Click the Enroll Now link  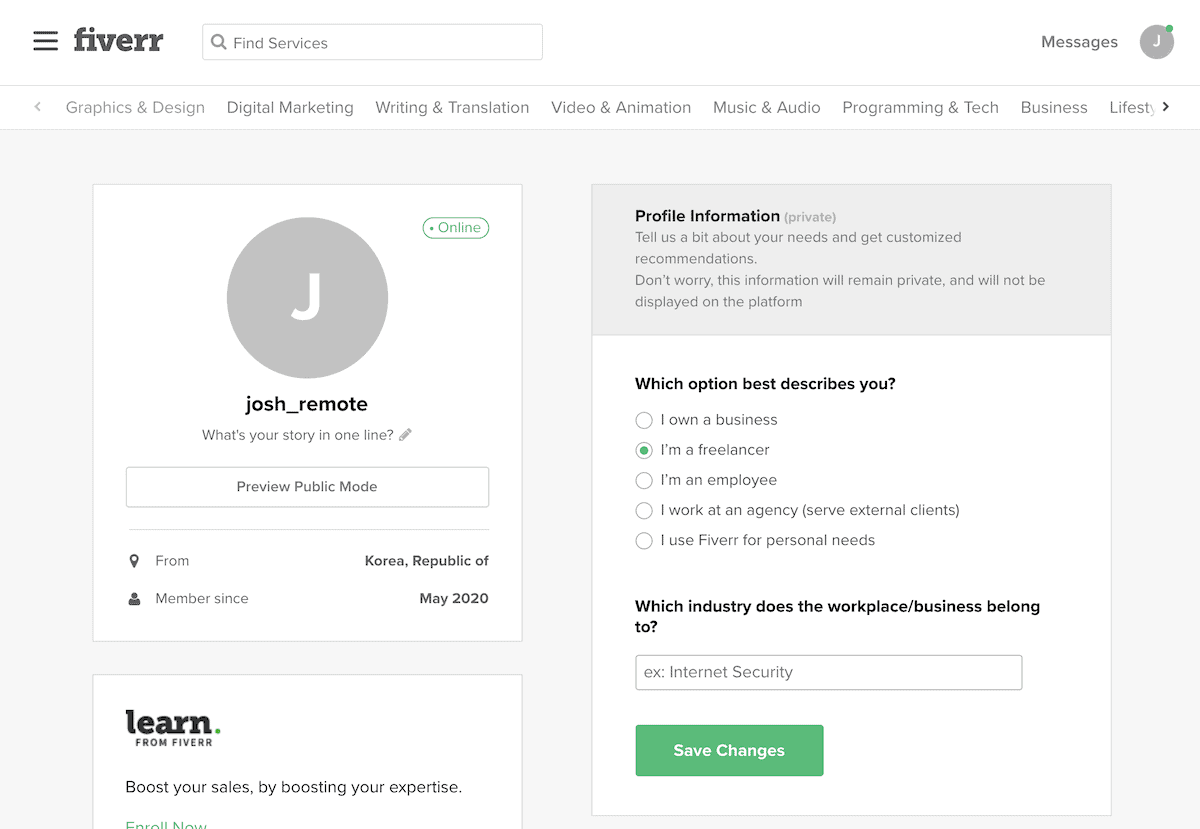click(166, 824)
